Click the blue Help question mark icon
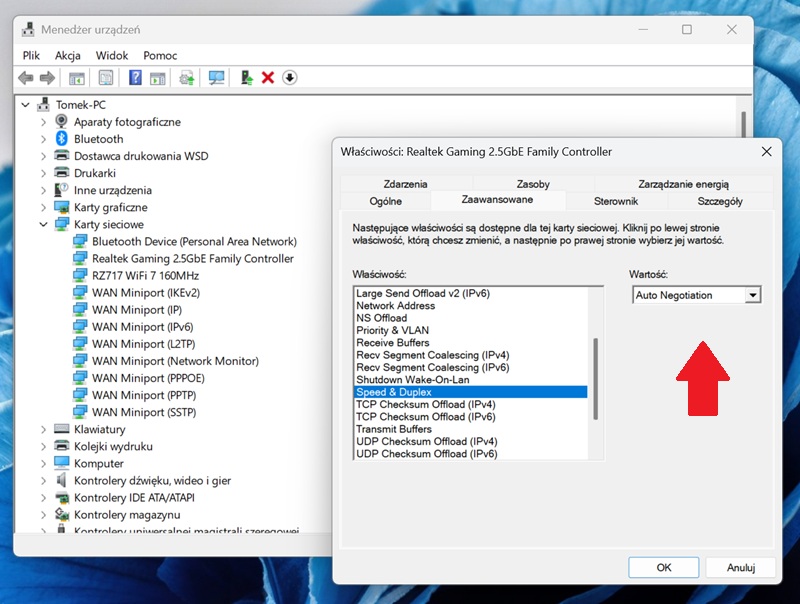Screen dimensions: 800x604 coord(135,78)
